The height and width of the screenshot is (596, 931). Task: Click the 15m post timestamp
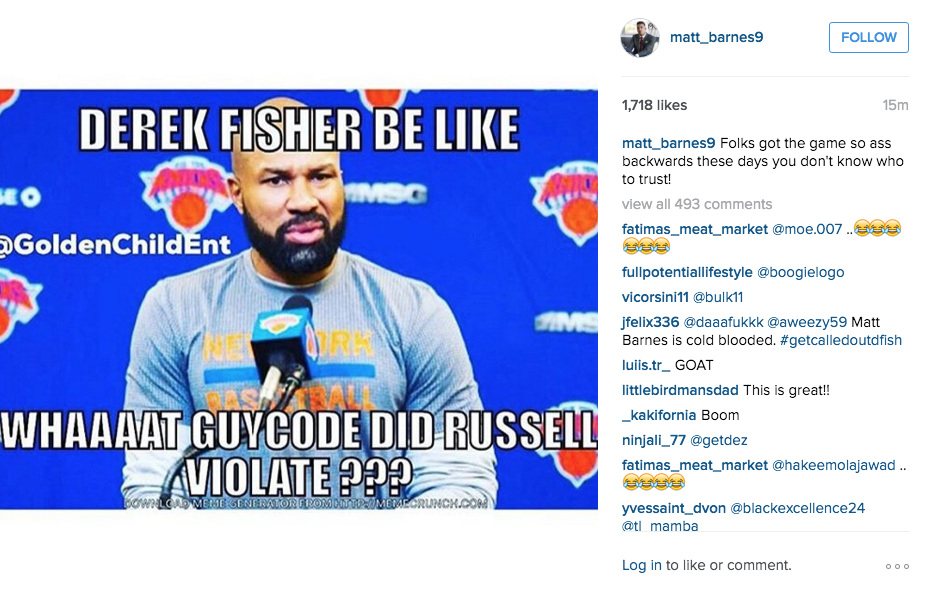(895, 105)
